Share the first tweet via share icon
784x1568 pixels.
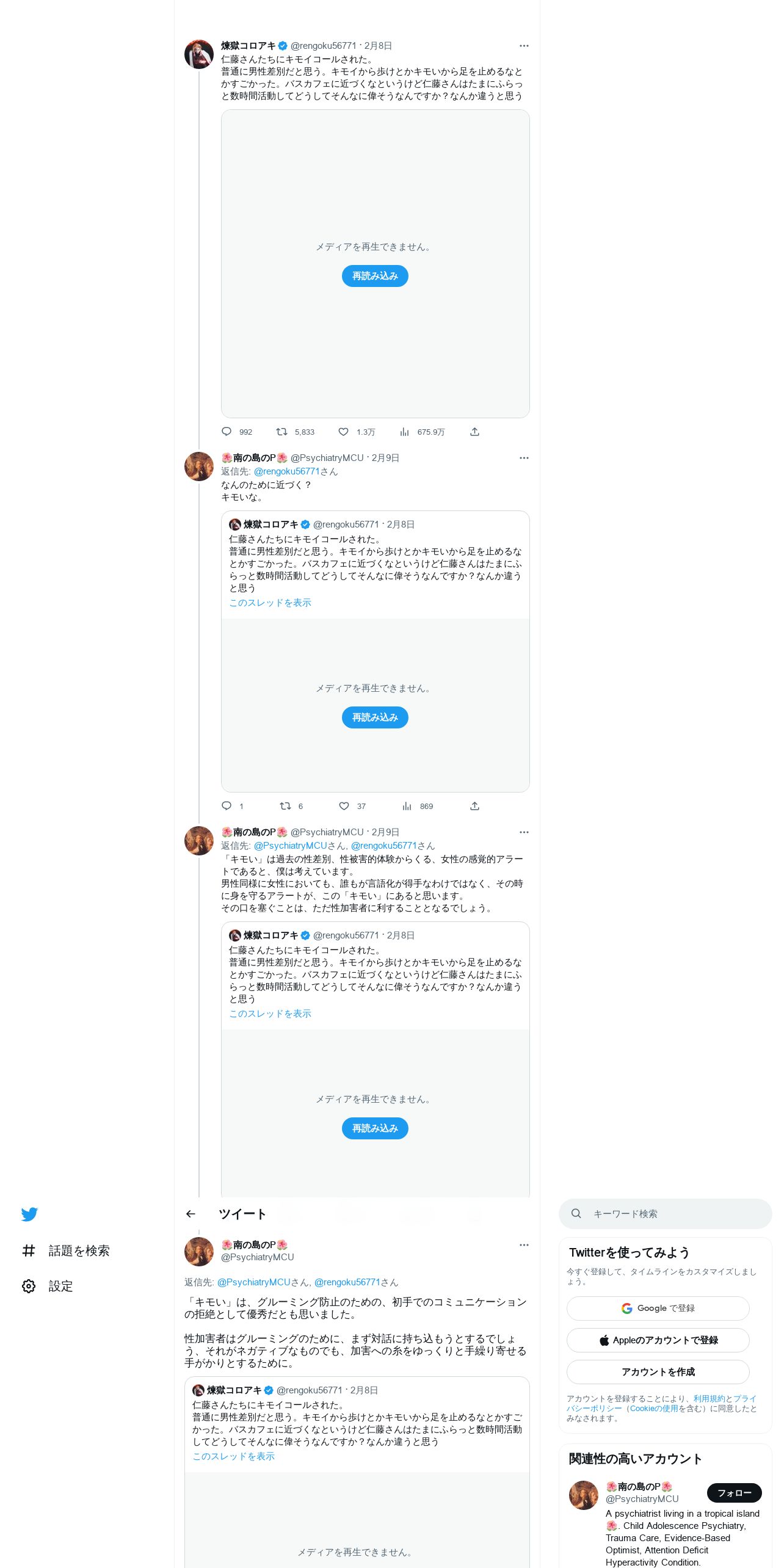(x=474, y=432)
